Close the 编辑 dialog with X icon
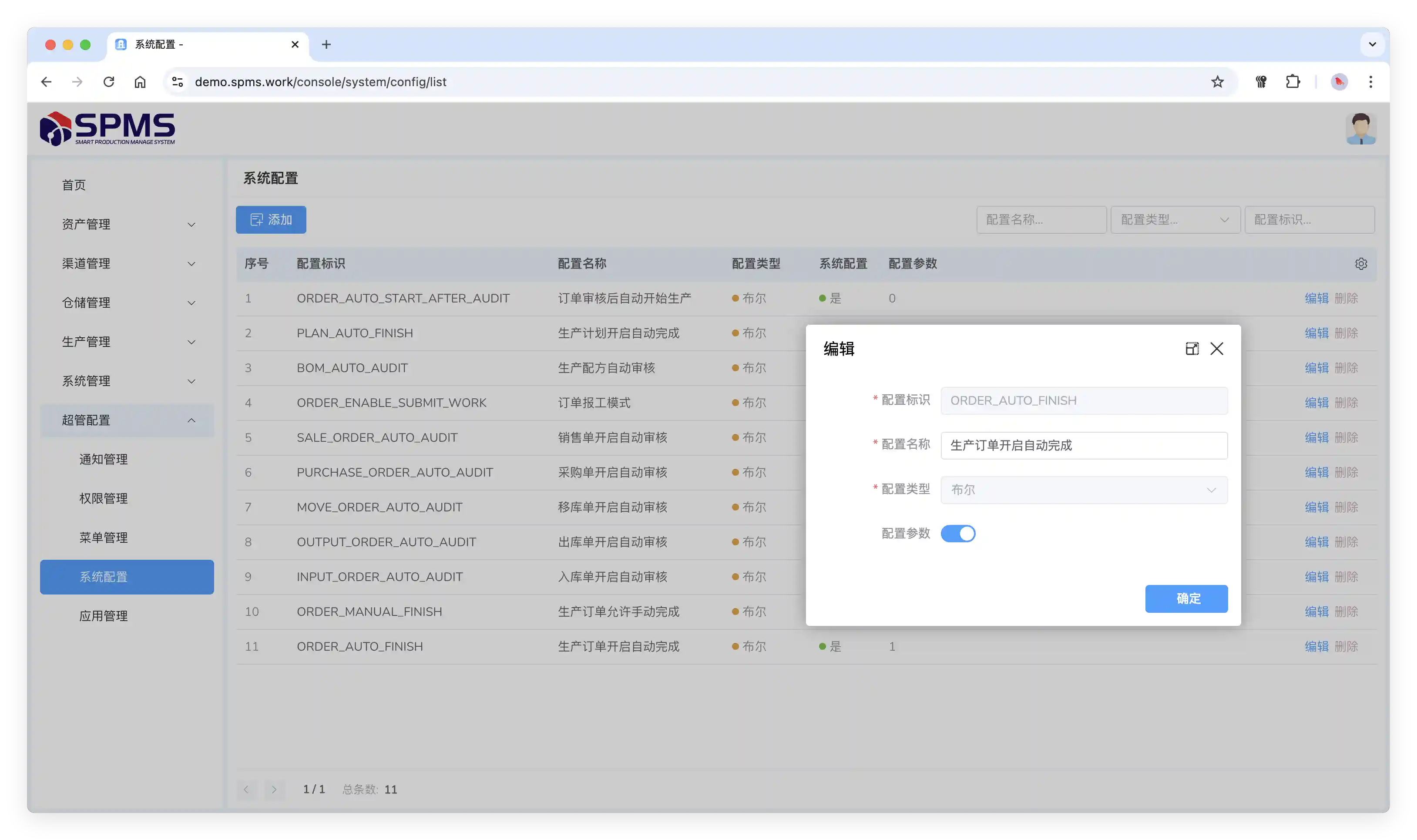 pos(1217,349)
